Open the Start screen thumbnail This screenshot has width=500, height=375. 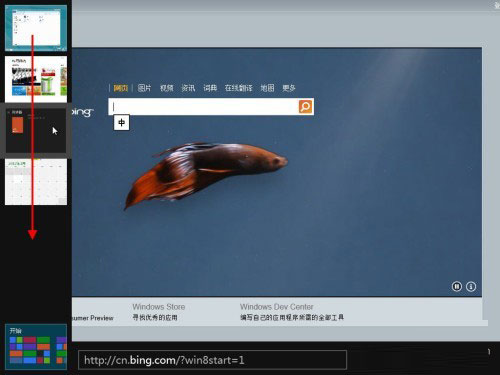36,347
